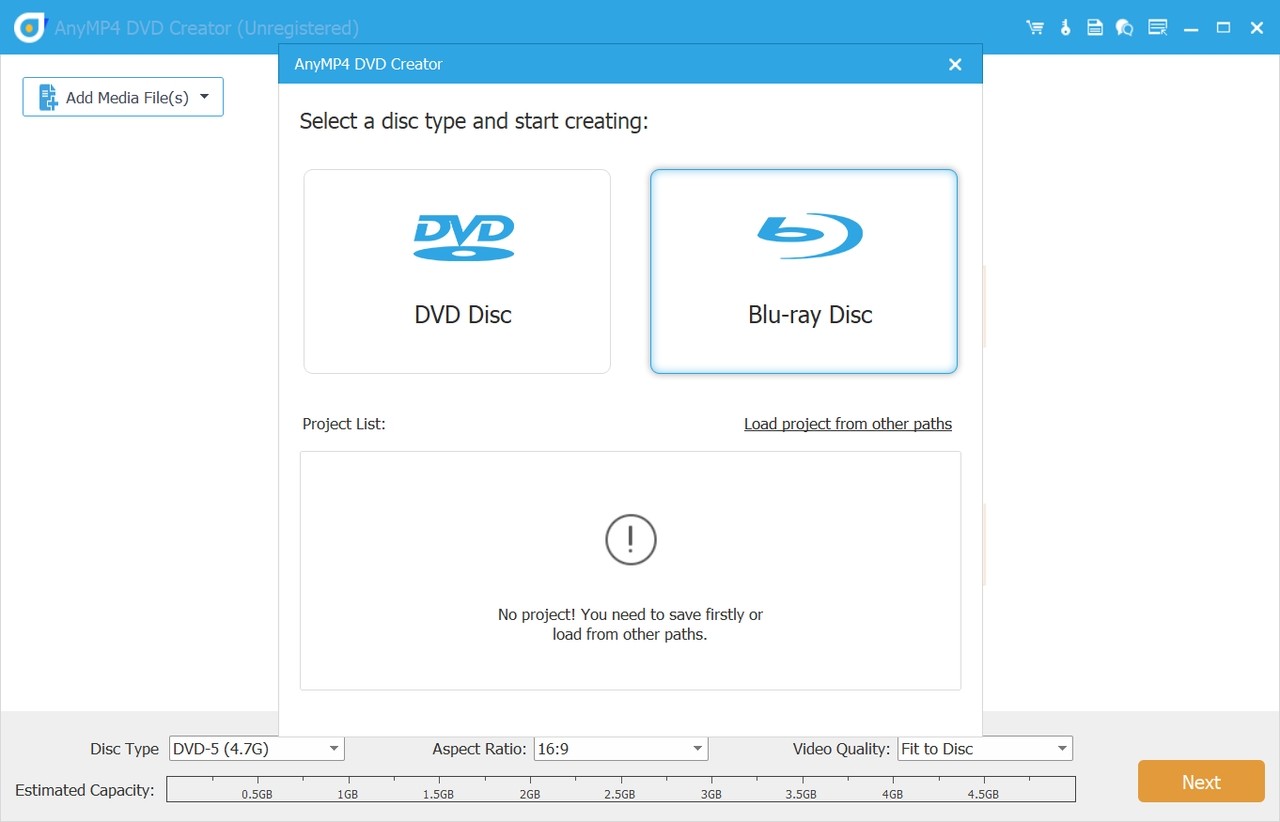Open the purchase shopping cart icon
This screenshot has height=822, width=1280.
tap(1035, 28)
